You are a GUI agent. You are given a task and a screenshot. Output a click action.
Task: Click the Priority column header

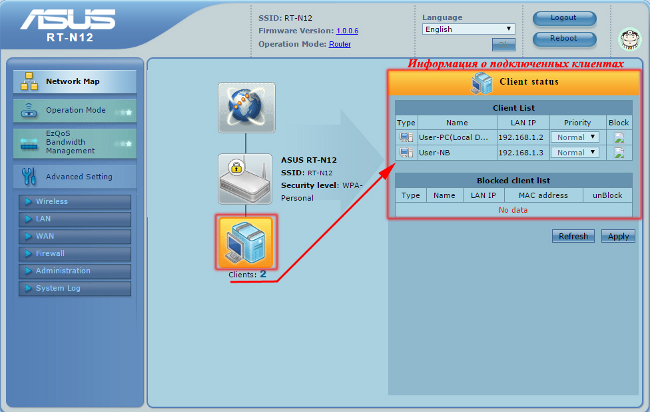pos(577,123)
